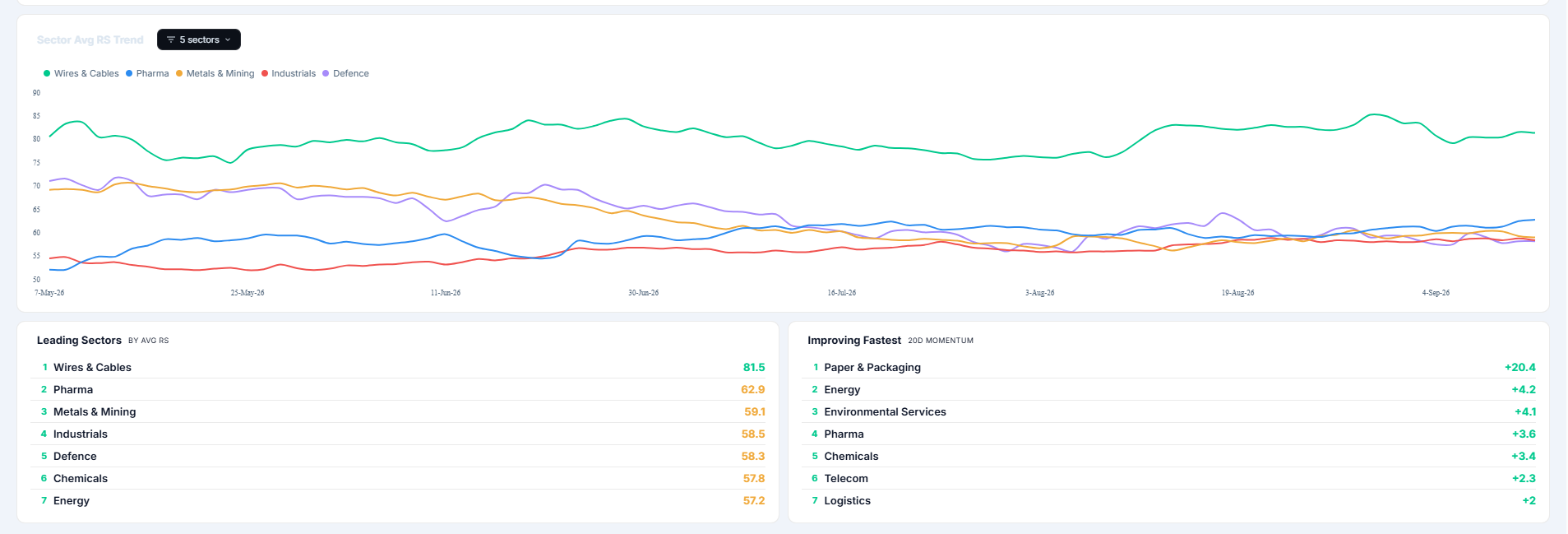The image size is (1568, 534).
Task: Click the 59.1 RS value
Action: click(x=755, y=411)
